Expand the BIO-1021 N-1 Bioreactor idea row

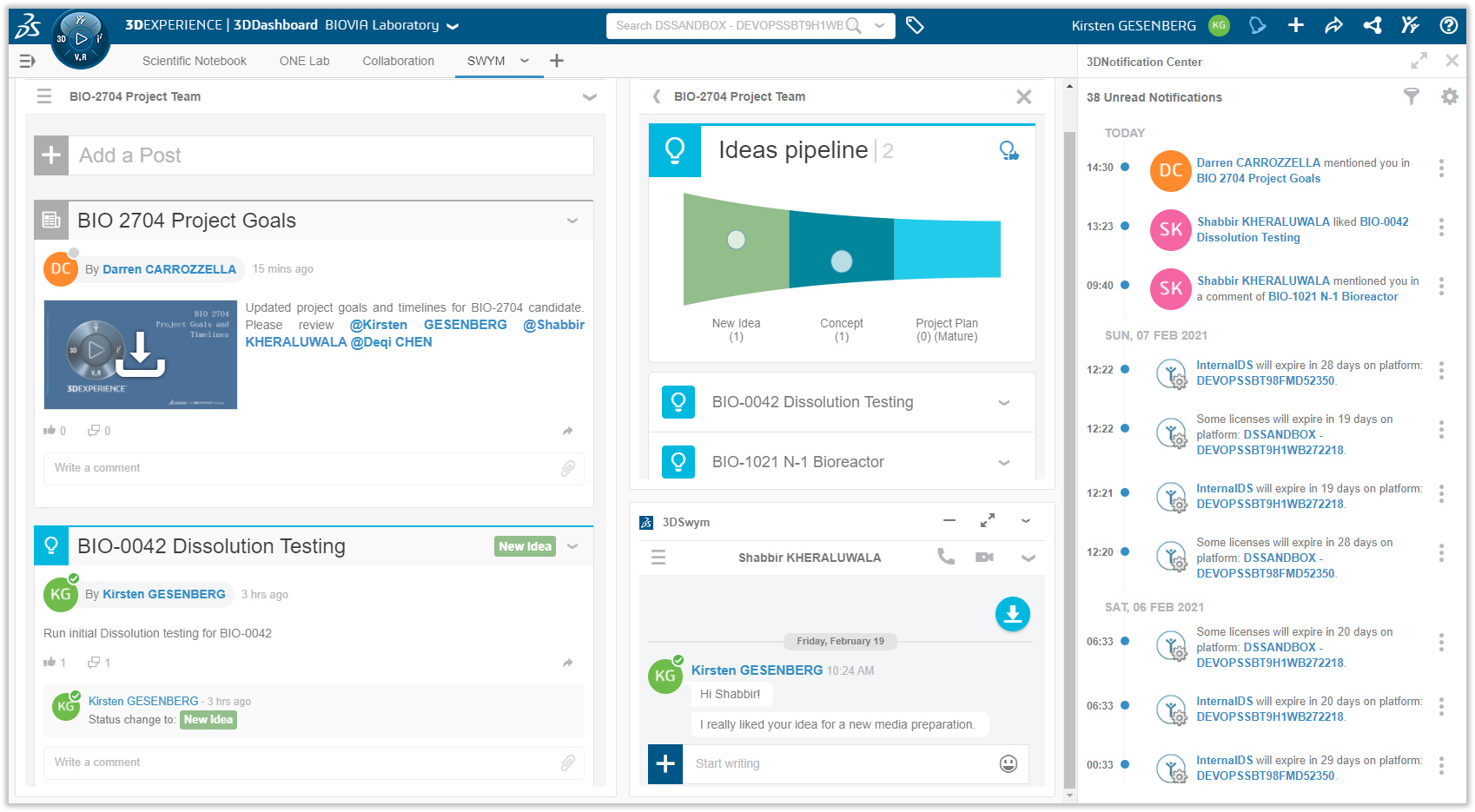point(1003,462)
